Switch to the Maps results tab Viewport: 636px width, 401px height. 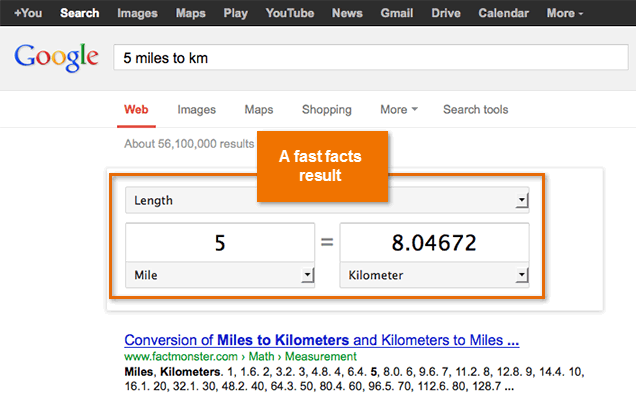259,109
